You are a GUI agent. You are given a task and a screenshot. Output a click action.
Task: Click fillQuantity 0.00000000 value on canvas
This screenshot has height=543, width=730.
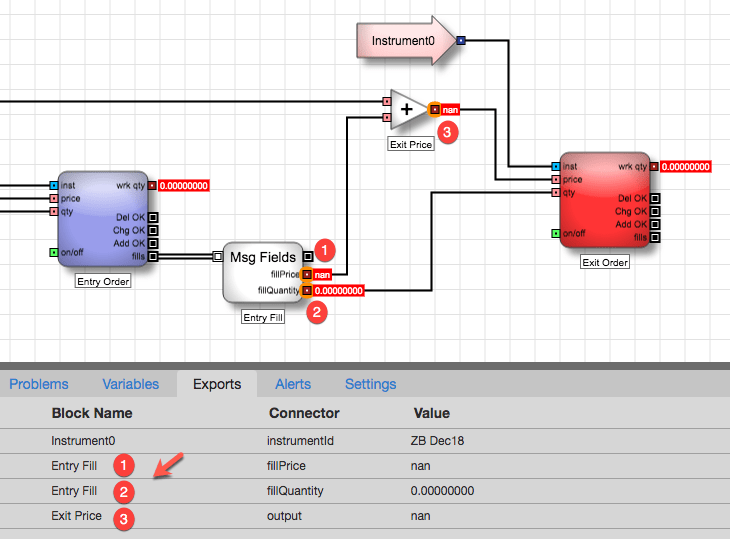click(339, 291)
